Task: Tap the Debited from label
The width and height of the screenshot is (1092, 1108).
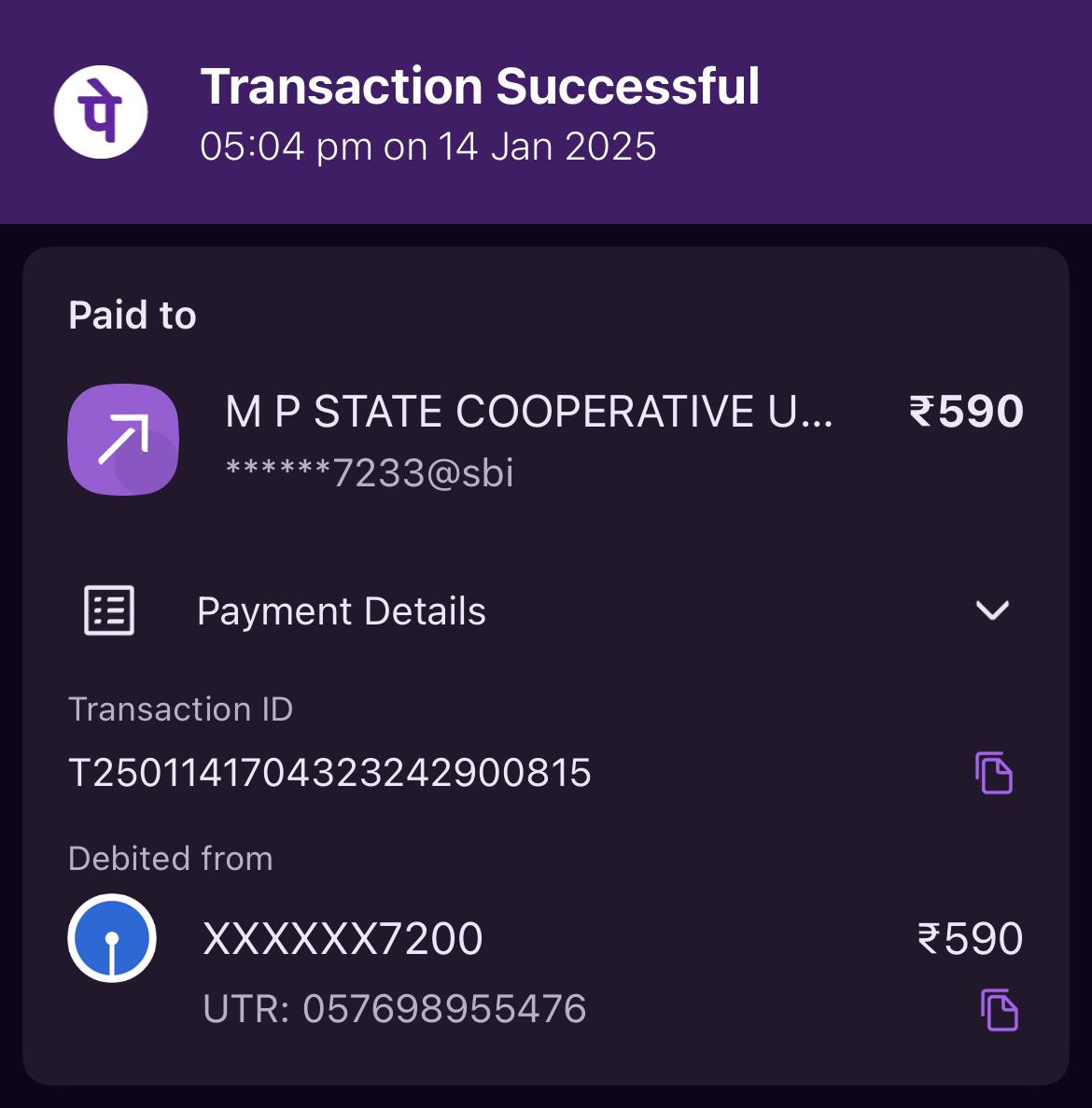Action: tap(170, 859)
